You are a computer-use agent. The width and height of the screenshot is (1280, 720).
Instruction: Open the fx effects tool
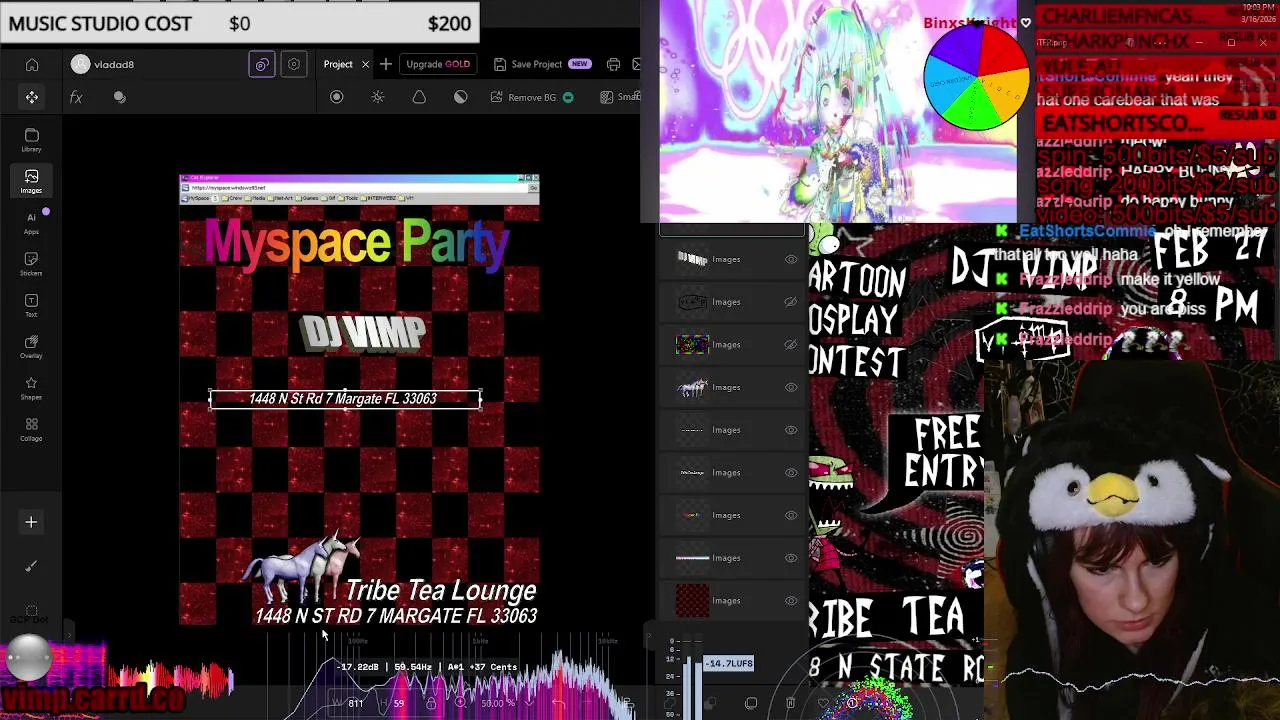[76, 97]
